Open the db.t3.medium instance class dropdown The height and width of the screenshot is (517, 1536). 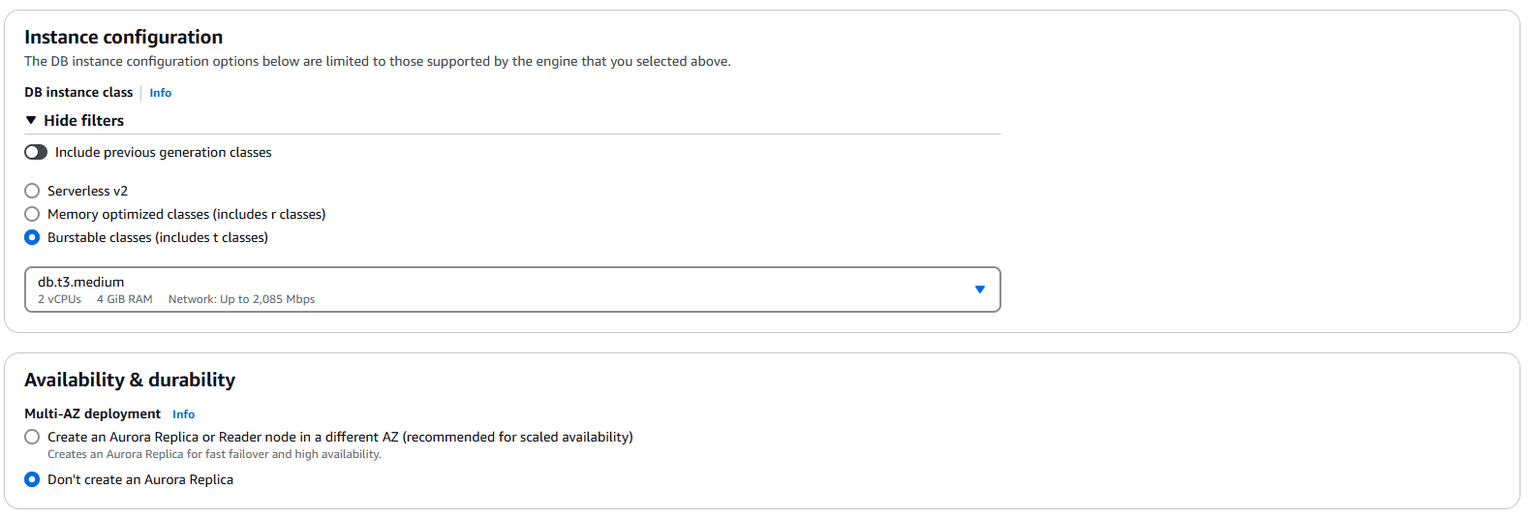pyautogui.click(x=500, y=289)
